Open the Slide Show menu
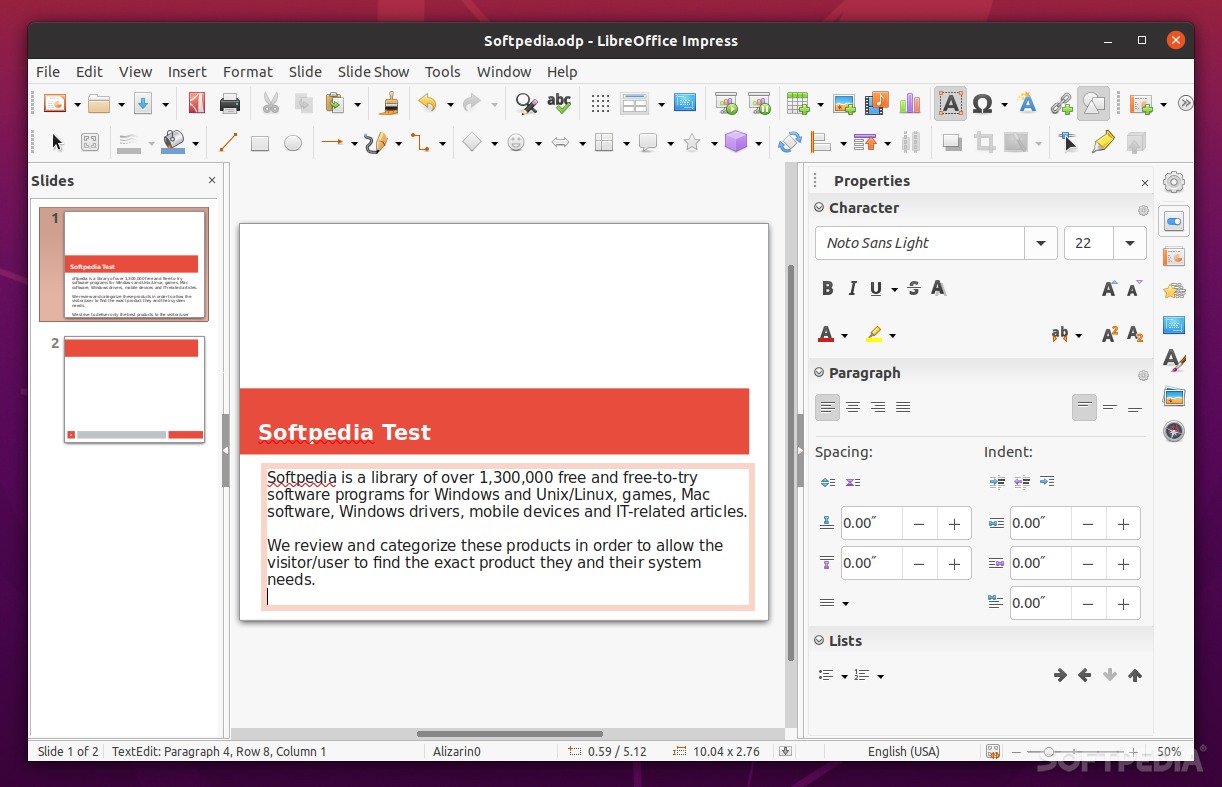This screenshot has height=787, width=1222. [373, 71]
